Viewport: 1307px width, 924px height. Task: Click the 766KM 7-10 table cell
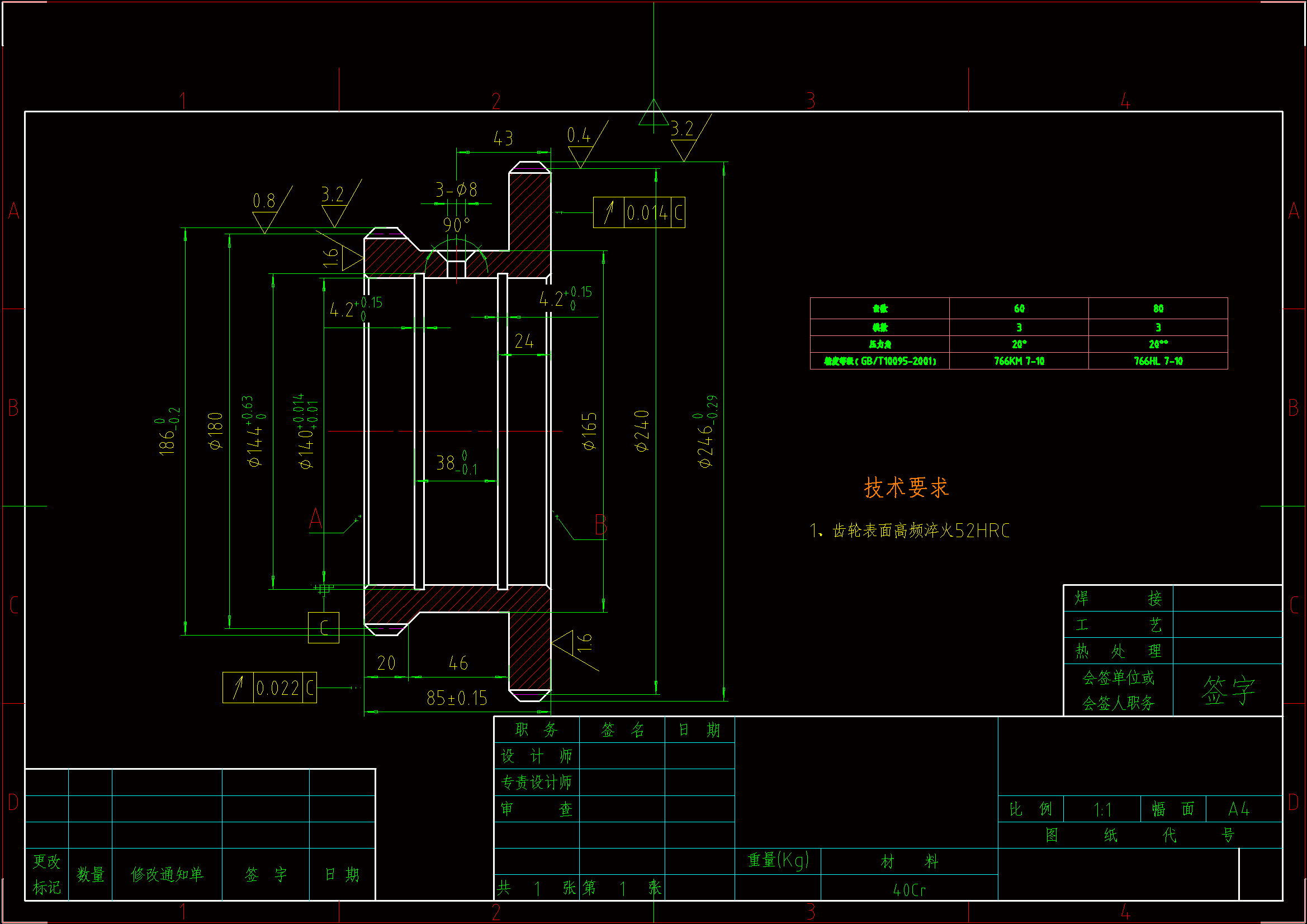tap(1019, 361)
